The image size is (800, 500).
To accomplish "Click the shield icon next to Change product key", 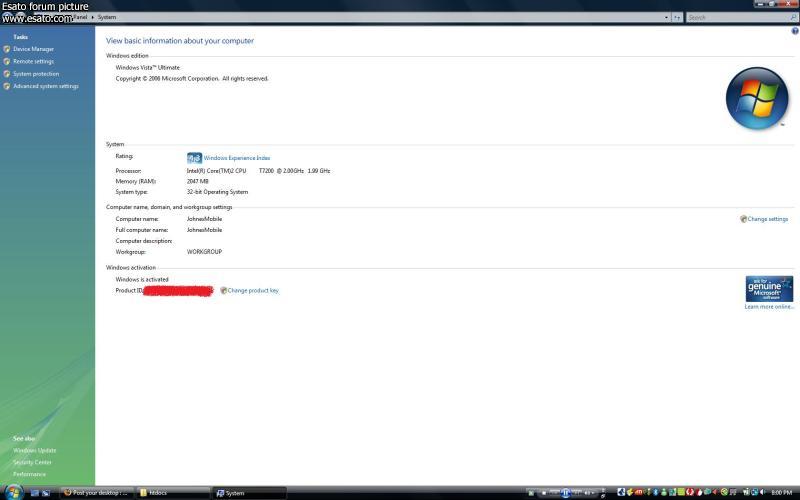I will click(223, 290).
